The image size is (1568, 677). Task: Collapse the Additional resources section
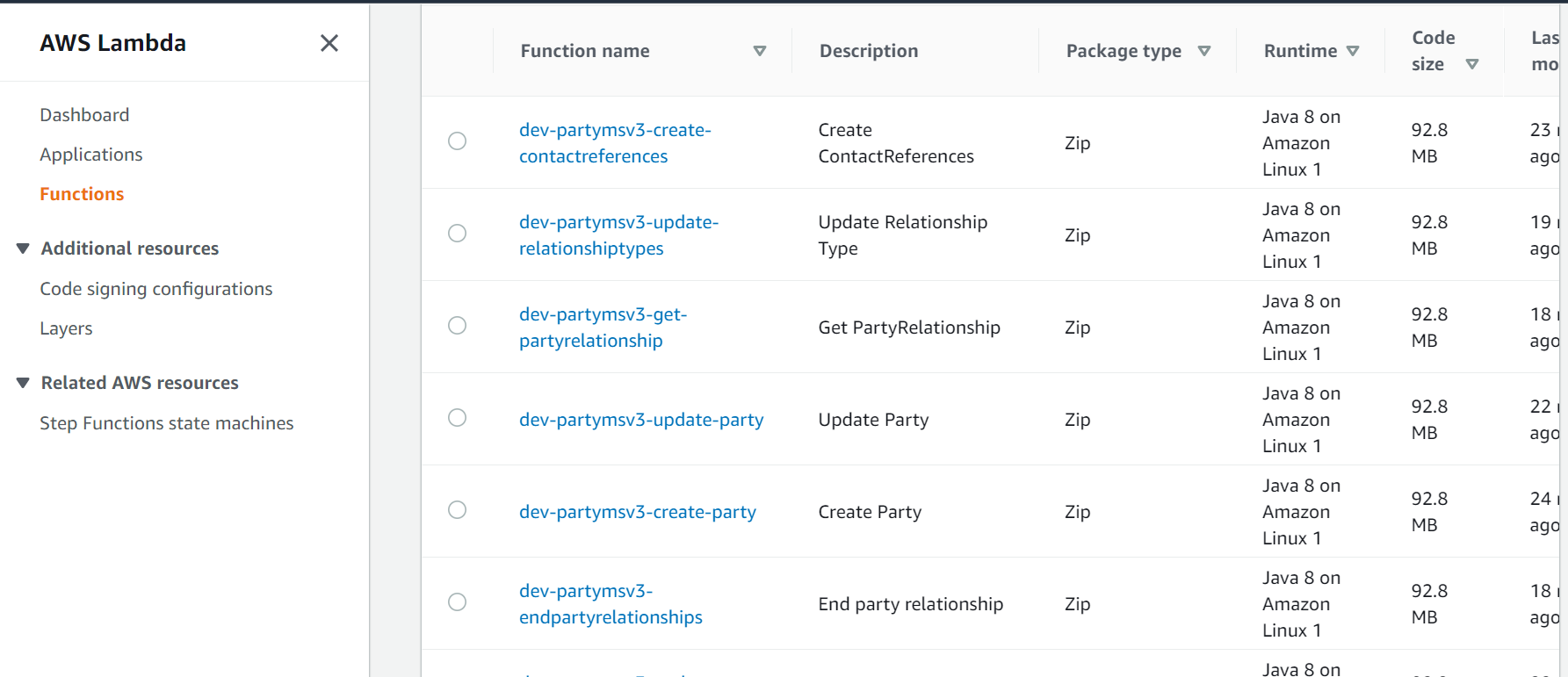[x=24, y=248]
